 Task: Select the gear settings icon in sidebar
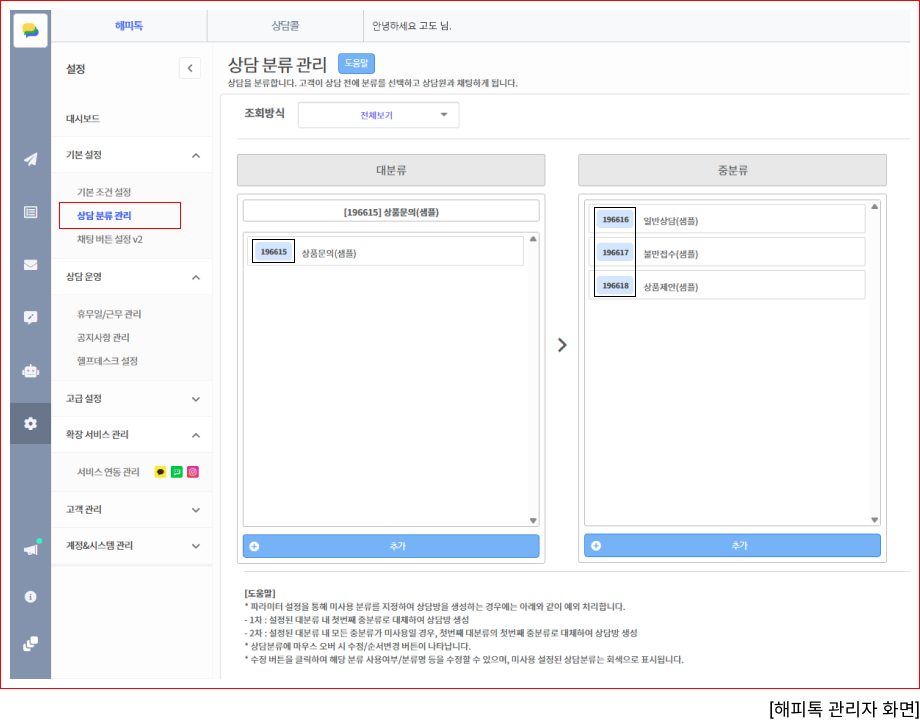click(31, 423)
